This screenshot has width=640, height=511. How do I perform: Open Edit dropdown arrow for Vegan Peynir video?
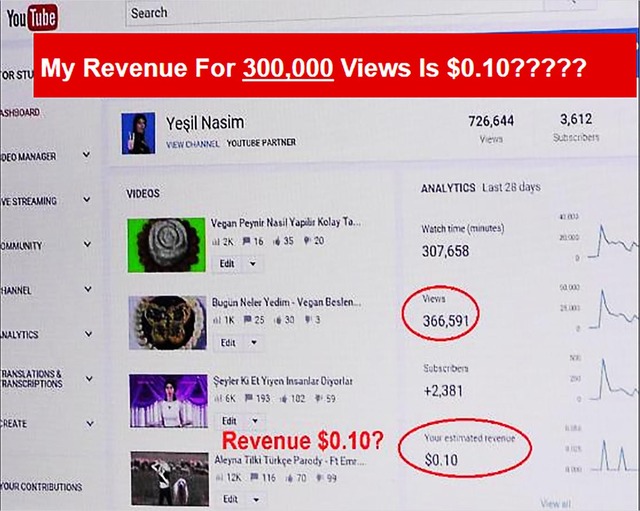tap(252, 264)
